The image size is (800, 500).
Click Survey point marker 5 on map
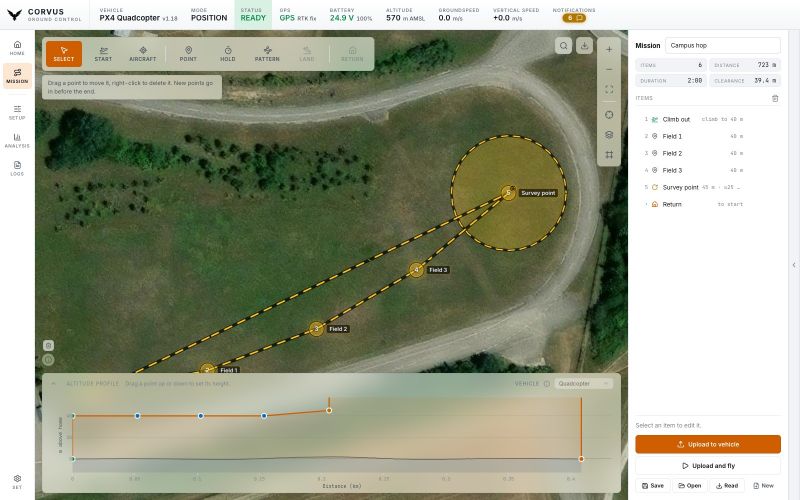pos(508,193)
